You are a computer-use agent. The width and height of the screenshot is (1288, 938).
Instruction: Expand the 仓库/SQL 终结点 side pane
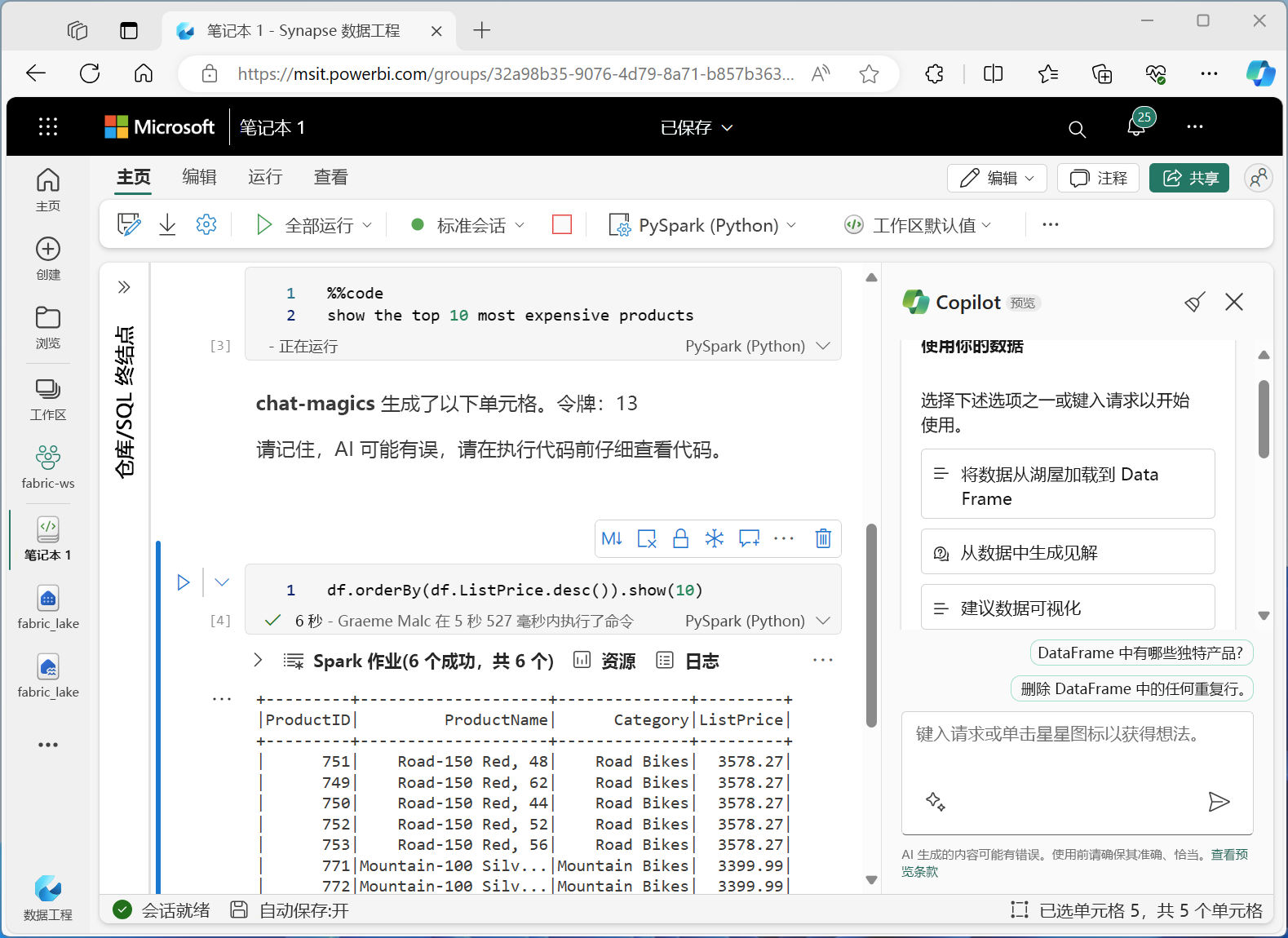[x=124, y=287]
